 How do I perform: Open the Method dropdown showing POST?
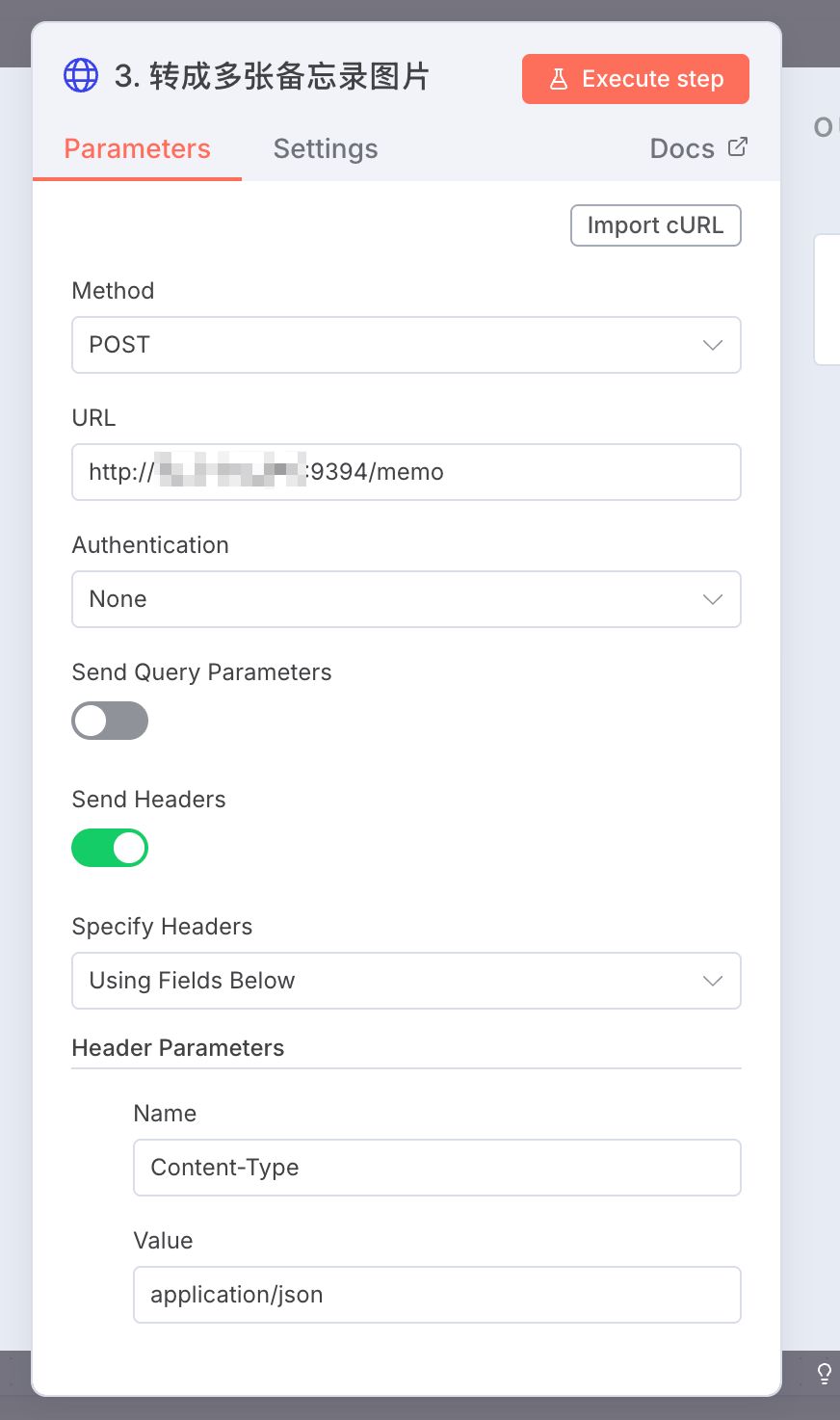(x=406, y=345)
